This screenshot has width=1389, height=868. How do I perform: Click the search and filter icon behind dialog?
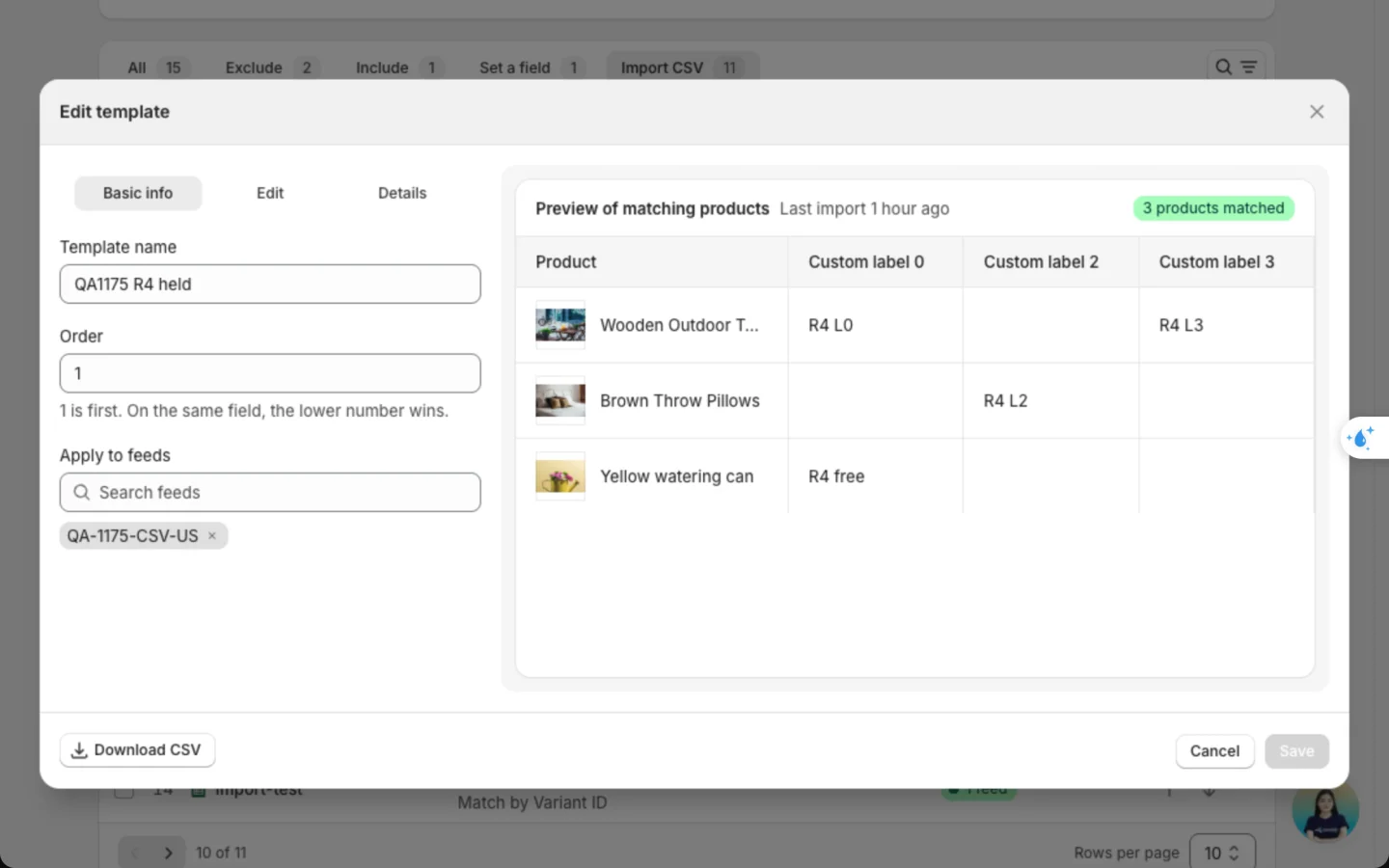pyautogui.click(x=1236, y=67)
